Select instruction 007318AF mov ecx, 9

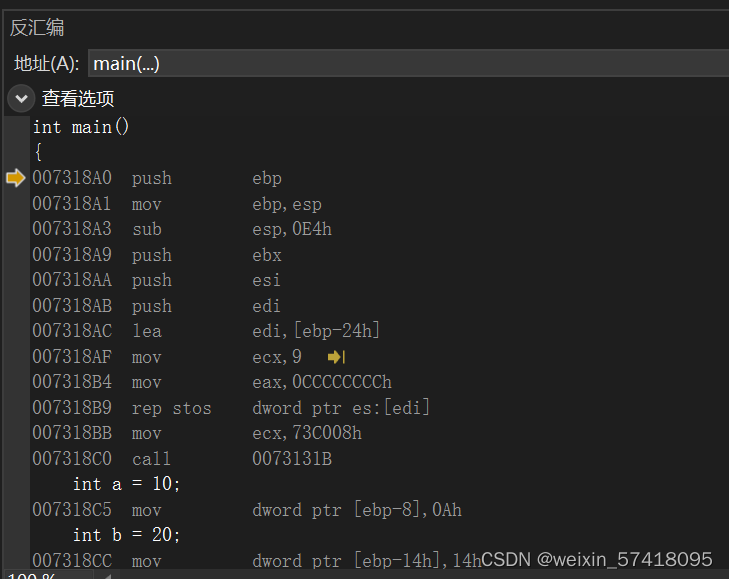click(x=167, y=357)
